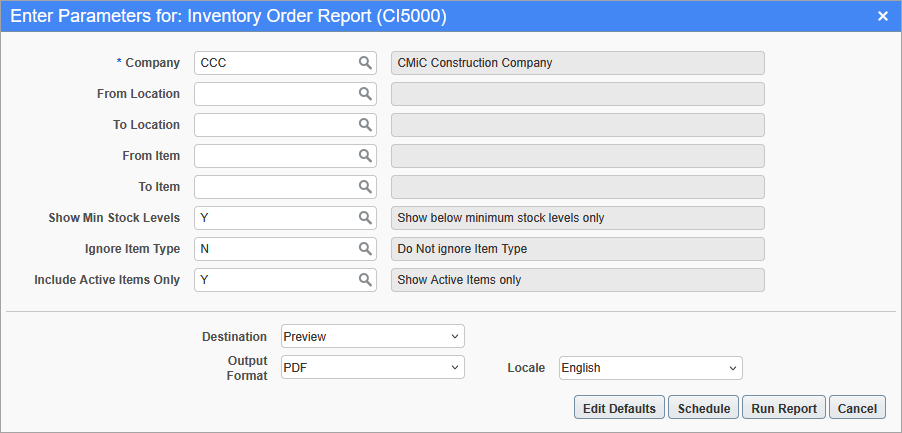Open the Company lookup magnifier icon
The height and width of the screenshot is (433, 902).
[x=365, y=63]
